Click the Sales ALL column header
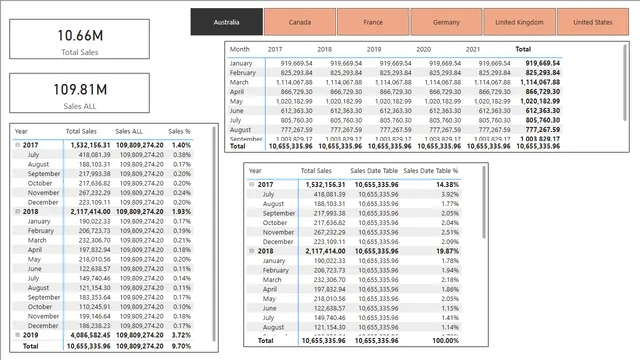The height and width of the screenshot is (360, 640). [x=129, y=131]
